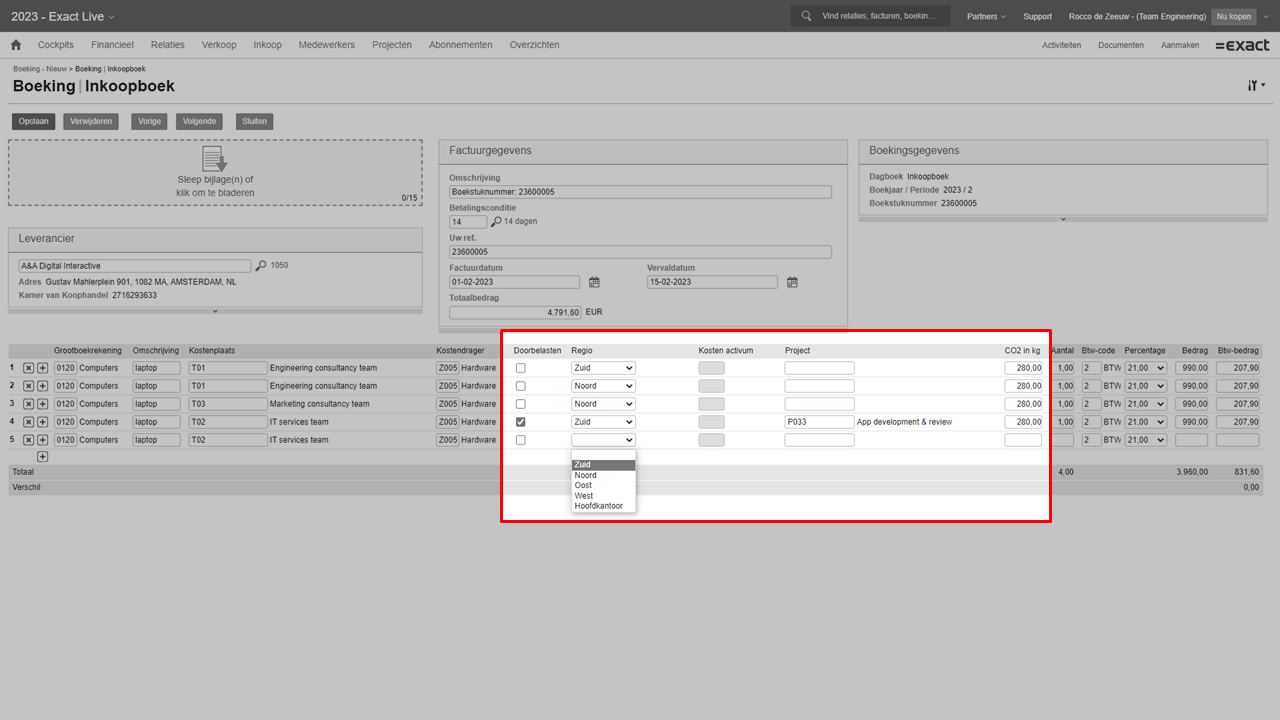Uncheck Doorbelasten on line 4
The height and width of the screenshot is (720, 1280).
[x=520, y=422]
